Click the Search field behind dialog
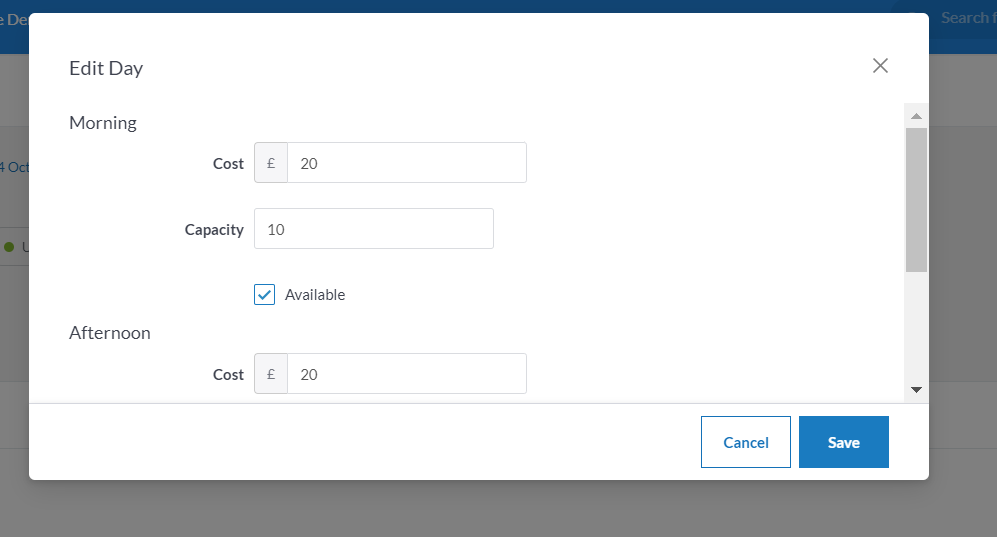This screenshot has height=537, width=997. click(963, 18)
